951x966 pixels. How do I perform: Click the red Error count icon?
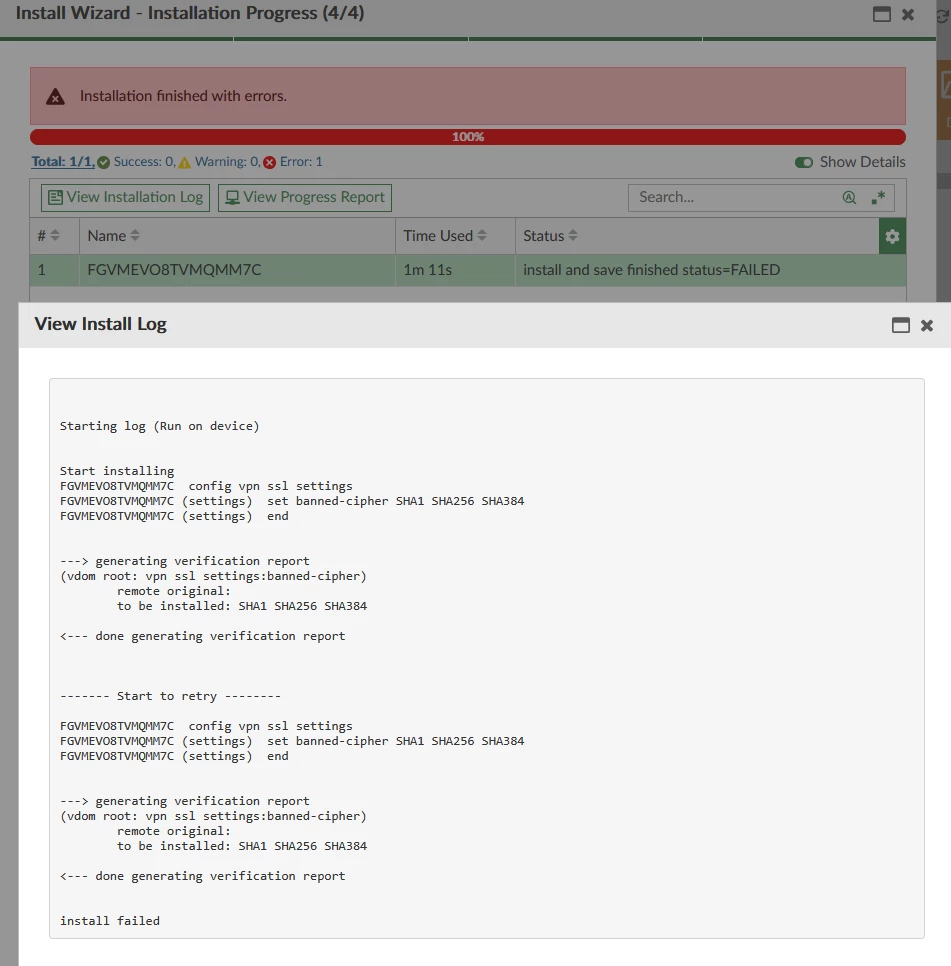[269, 162]
